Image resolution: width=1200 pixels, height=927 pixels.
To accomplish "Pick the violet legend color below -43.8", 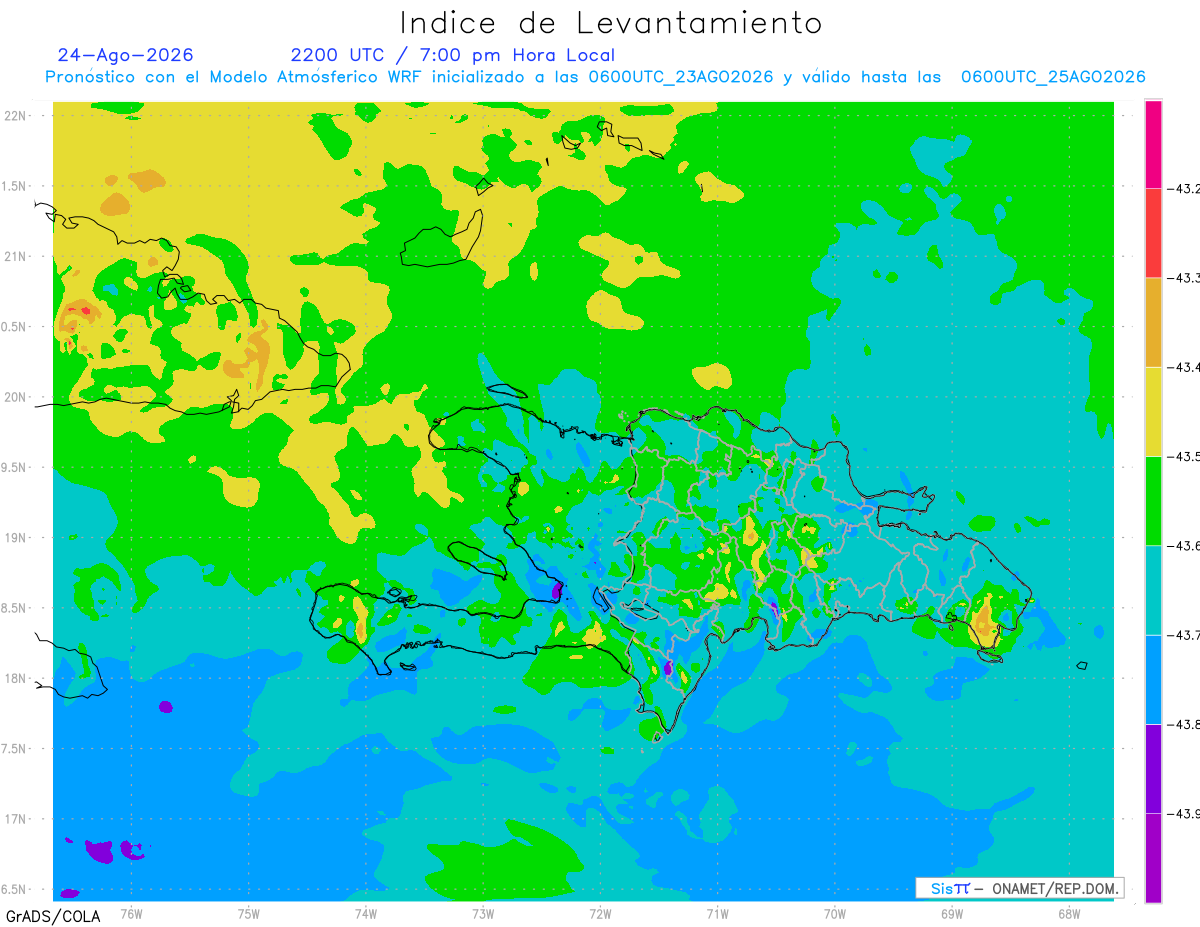I will pyautogui.click(x=1153, y=768).
